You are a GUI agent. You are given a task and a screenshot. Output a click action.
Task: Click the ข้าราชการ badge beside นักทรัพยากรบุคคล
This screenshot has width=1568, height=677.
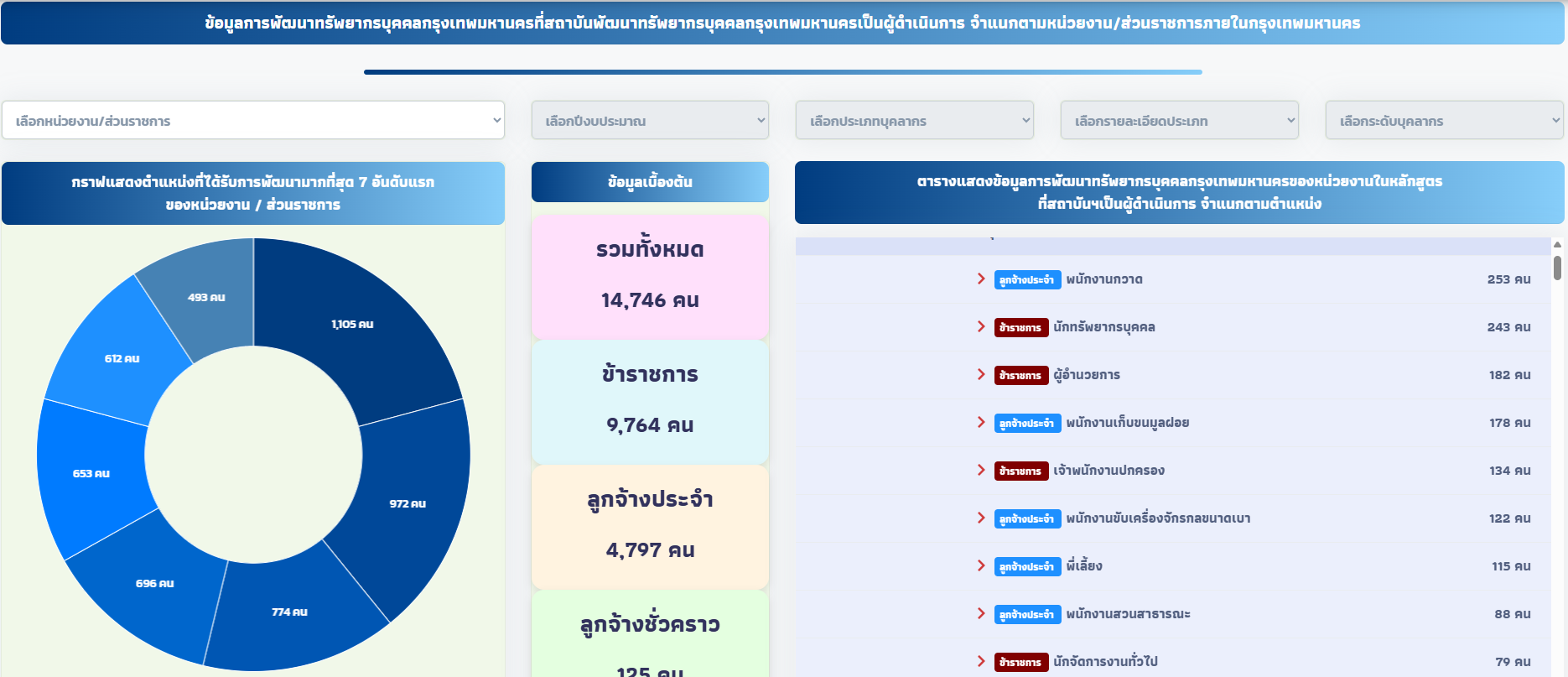pos(1021,327)
